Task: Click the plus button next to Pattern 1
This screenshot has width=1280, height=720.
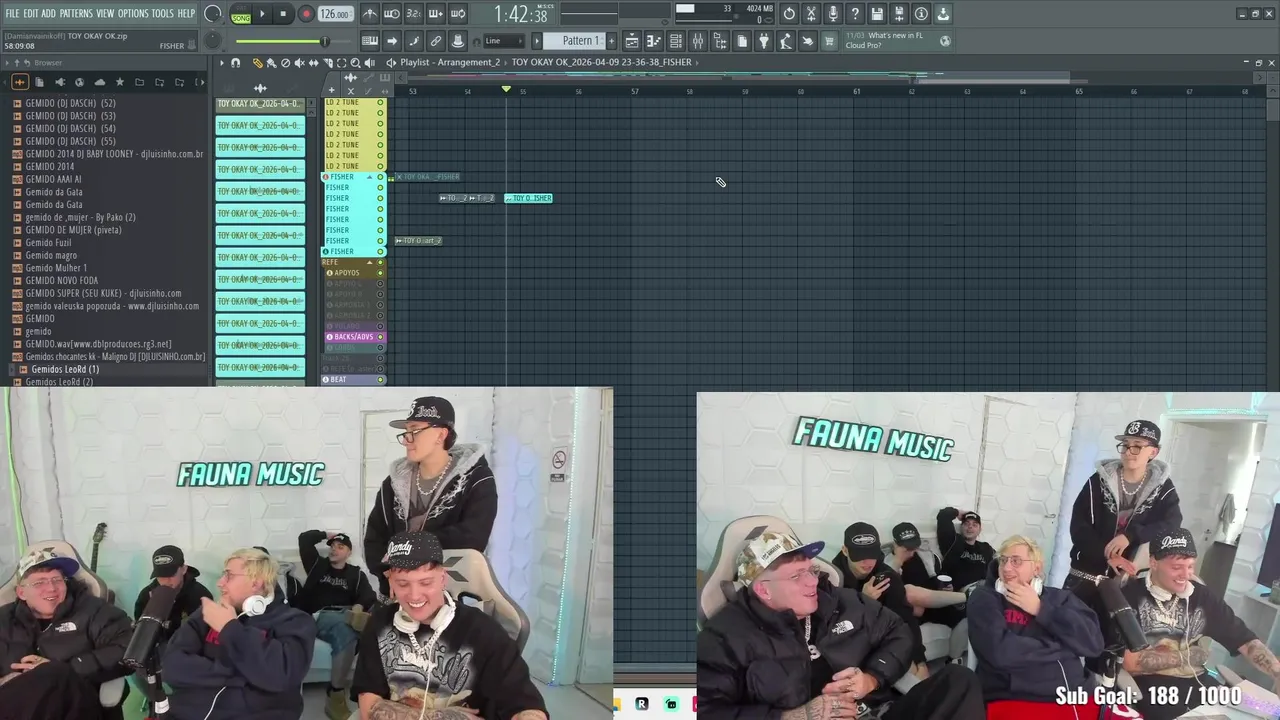Action: 611,41
